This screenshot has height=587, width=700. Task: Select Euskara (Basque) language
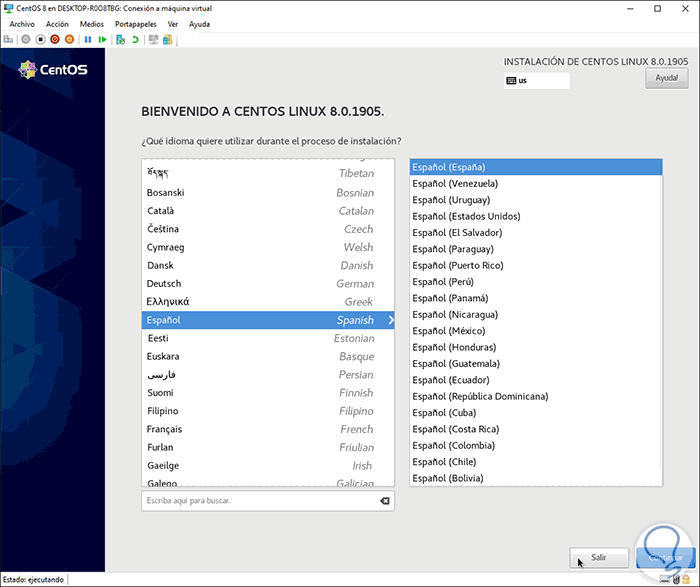[x=268, y=357]
